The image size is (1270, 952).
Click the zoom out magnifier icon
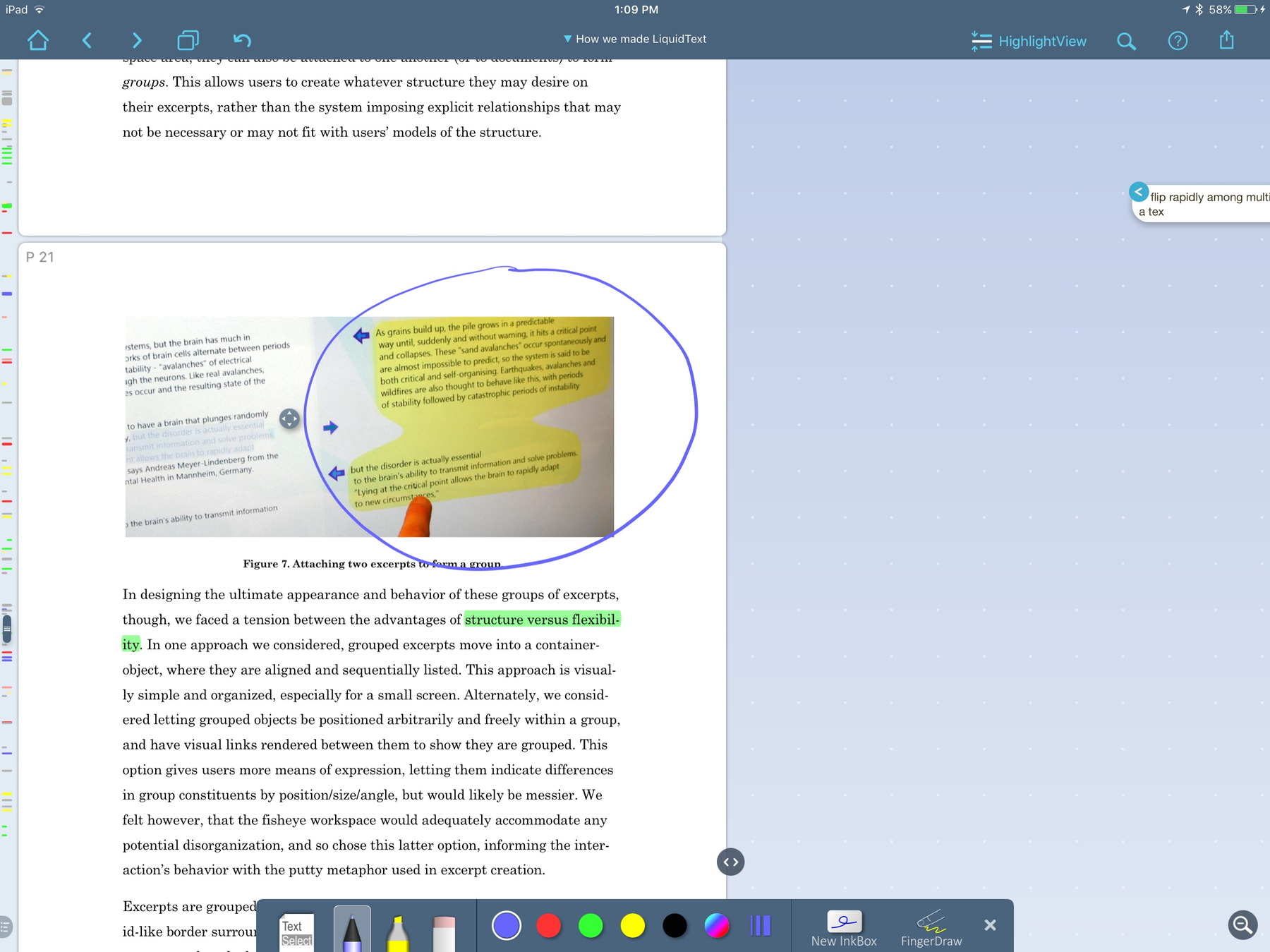point(1243,924)
